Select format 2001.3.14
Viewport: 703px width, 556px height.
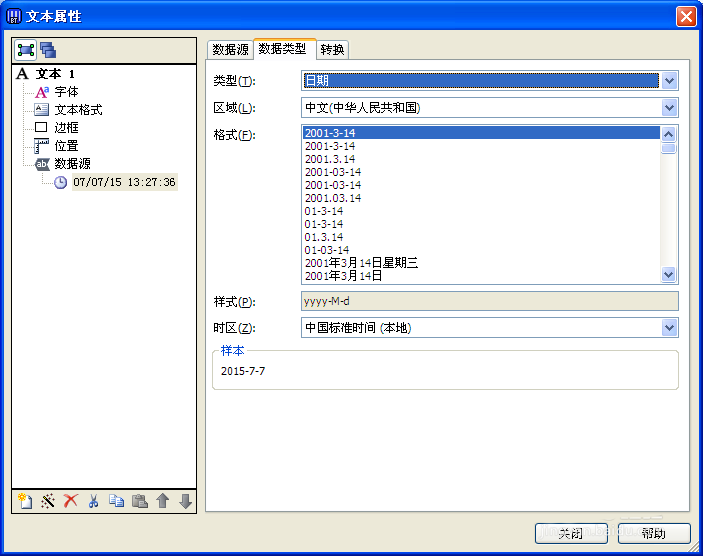(482, 159)
